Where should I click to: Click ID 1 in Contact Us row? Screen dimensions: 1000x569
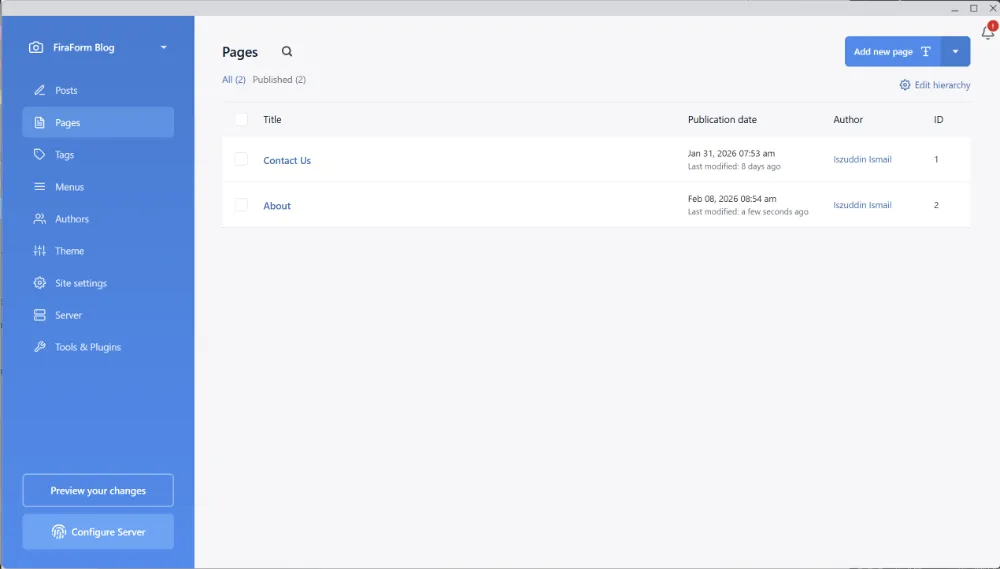[x=936, y=159]
